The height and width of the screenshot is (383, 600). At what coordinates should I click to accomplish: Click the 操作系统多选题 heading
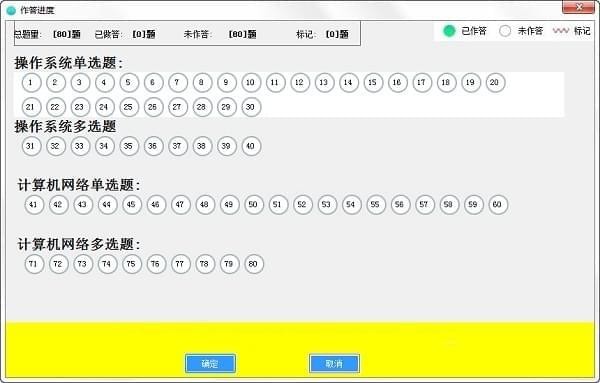[65, 127]
